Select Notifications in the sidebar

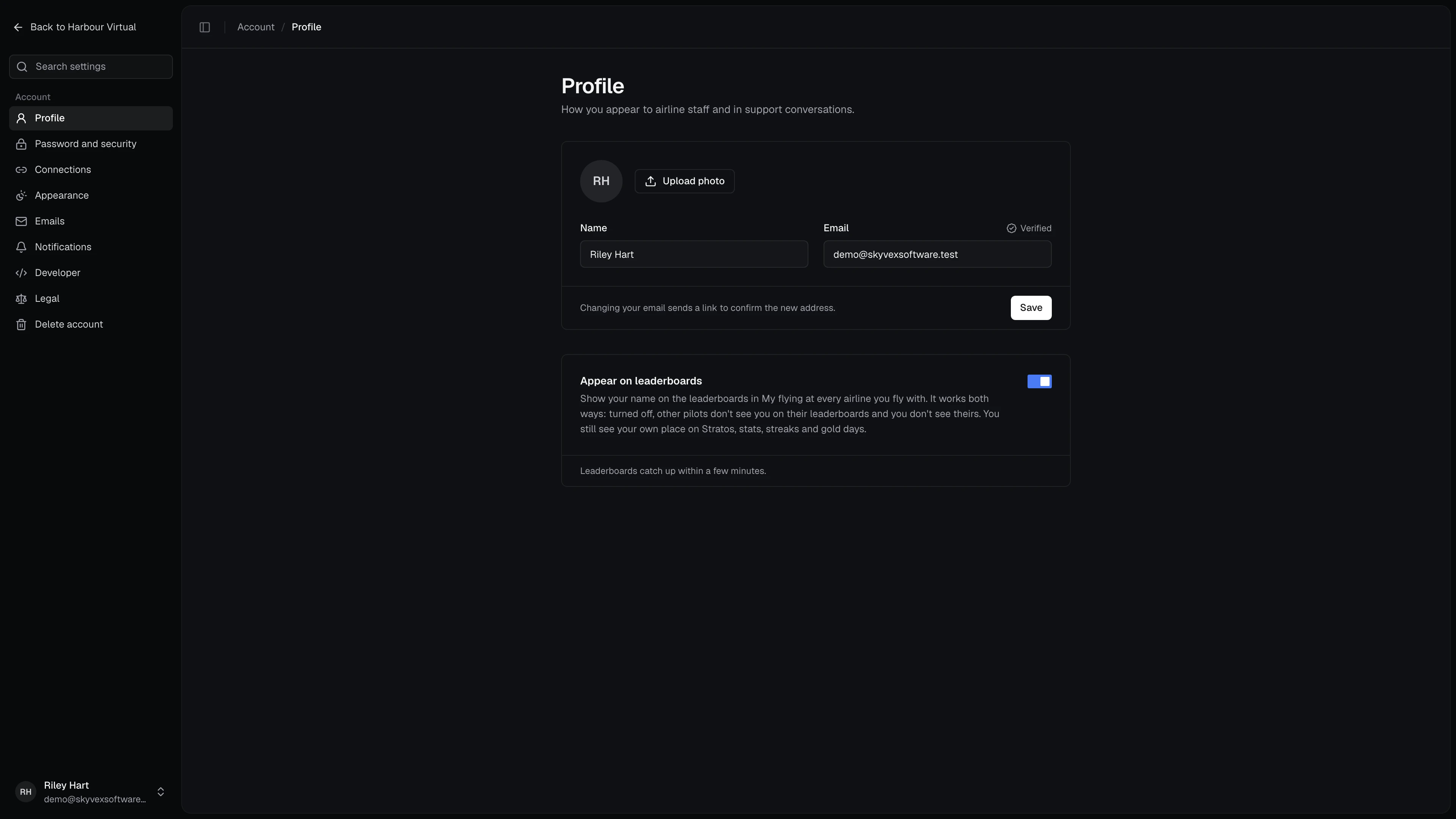coord(91,247)
